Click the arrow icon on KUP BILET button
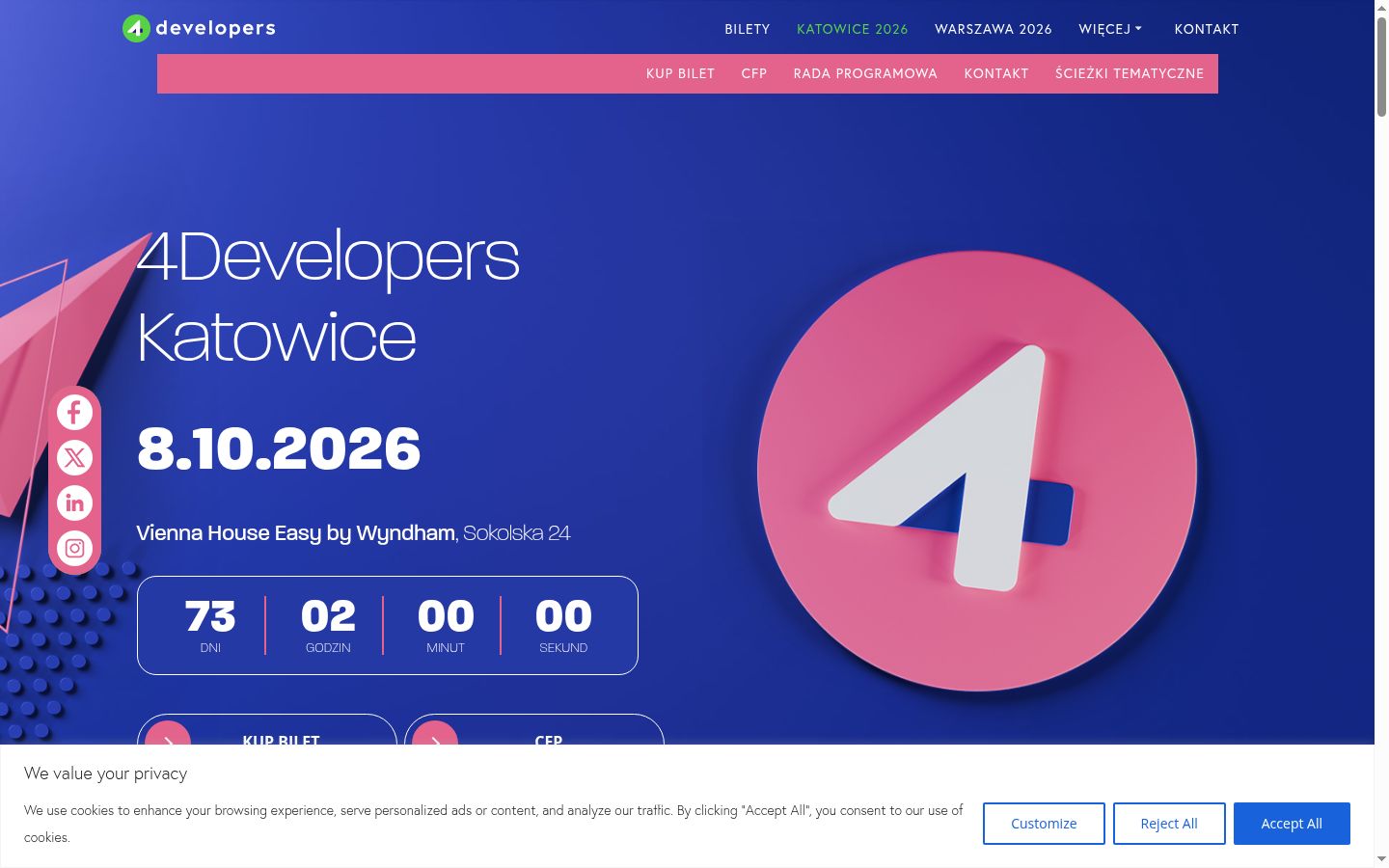 click(x=168, y=733)
